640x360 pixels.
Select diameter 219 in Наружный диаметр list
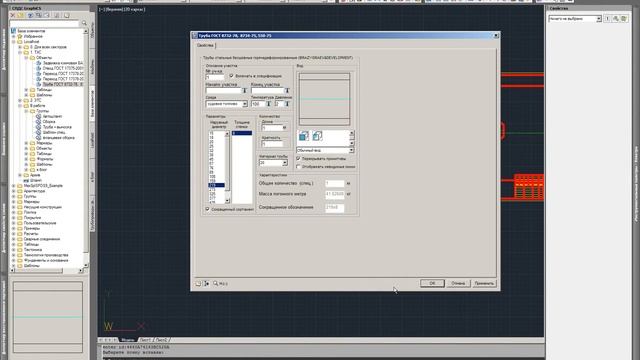tap(216, 185)
